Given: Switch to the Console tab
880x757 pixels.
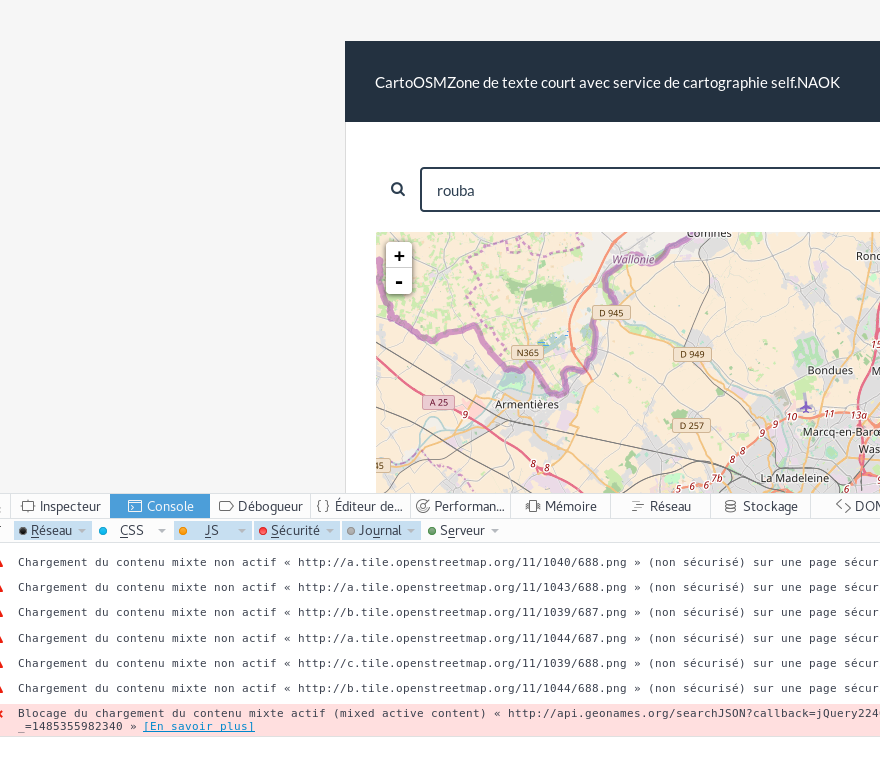Looking at the screenshot, I should (x=160, y=506).
